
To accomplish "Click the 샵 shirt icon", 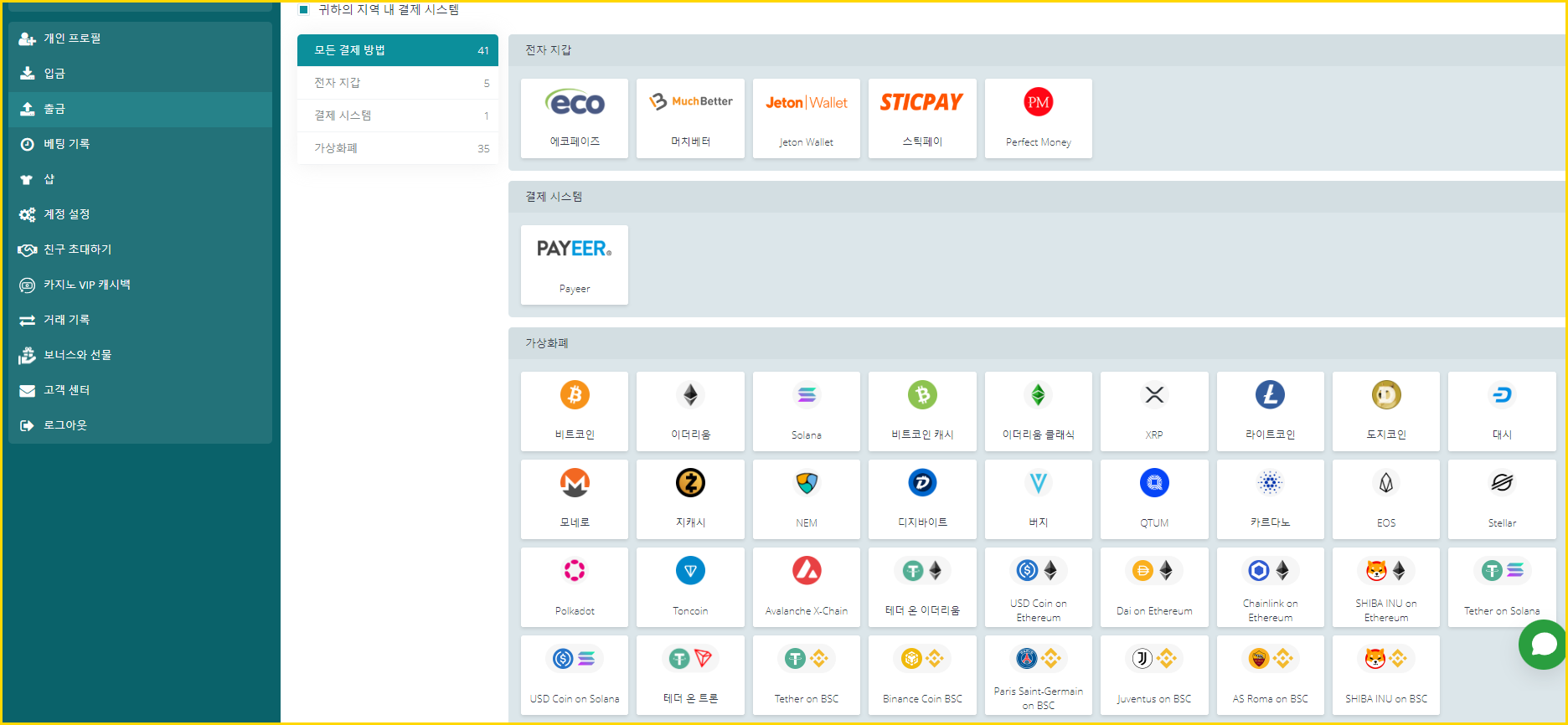I will (27, 179).
